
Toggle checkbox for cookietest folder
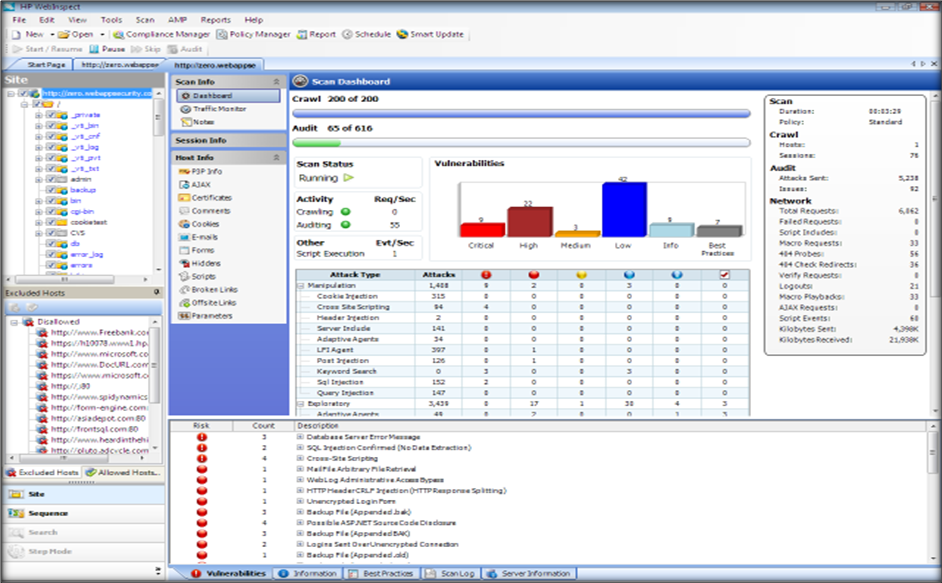click(51, 222)
